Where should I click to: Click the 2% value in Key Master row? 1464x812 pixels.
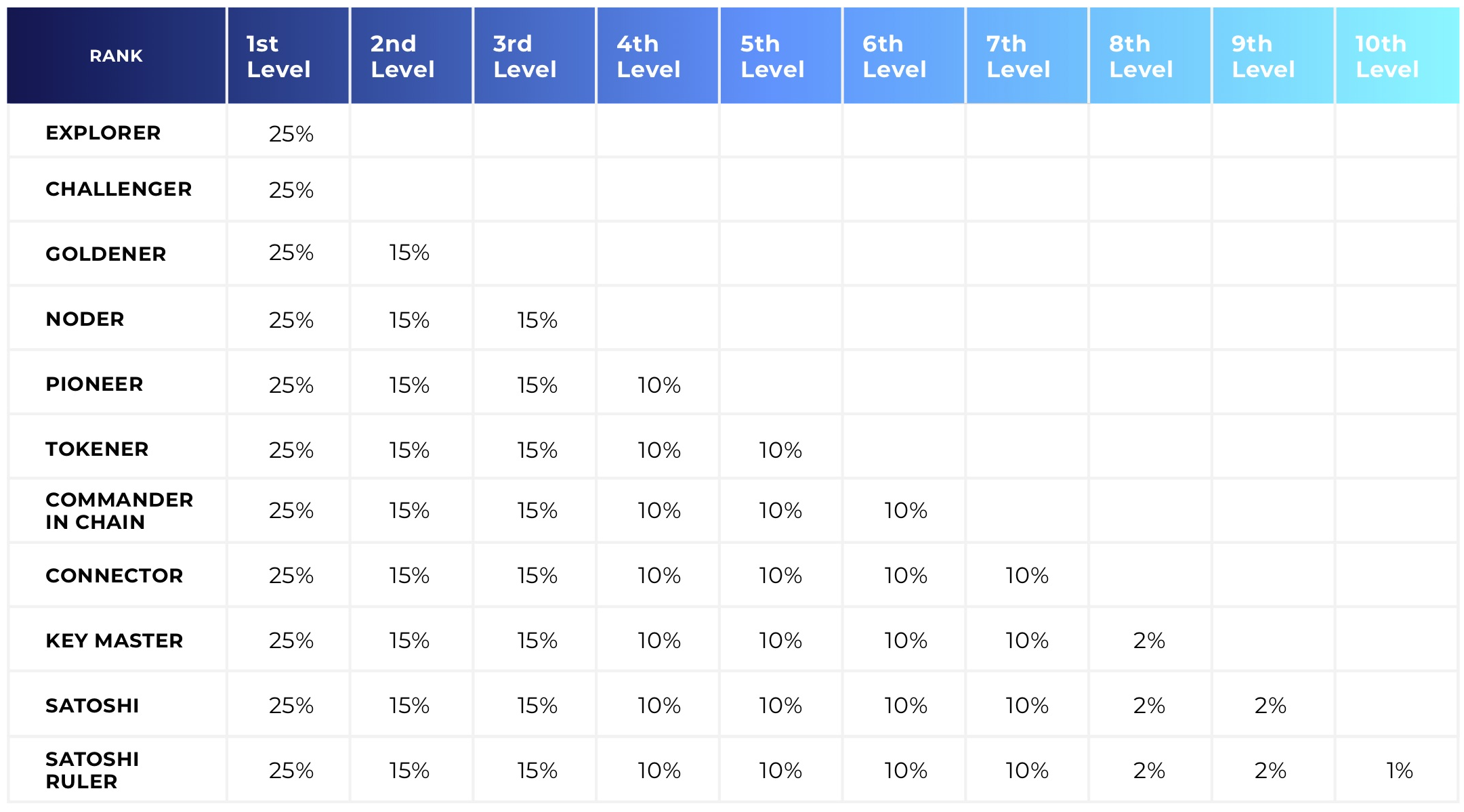point(1149,641)
